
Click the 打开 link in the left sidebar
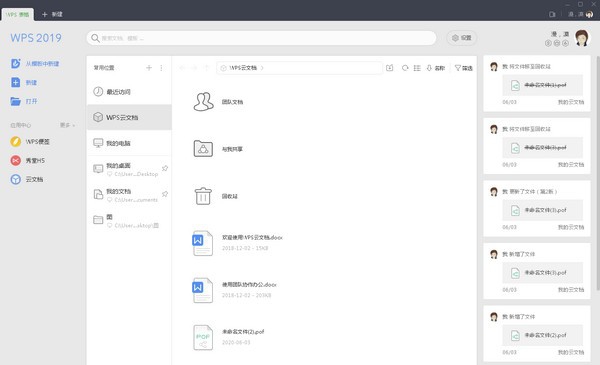(31, 101)
